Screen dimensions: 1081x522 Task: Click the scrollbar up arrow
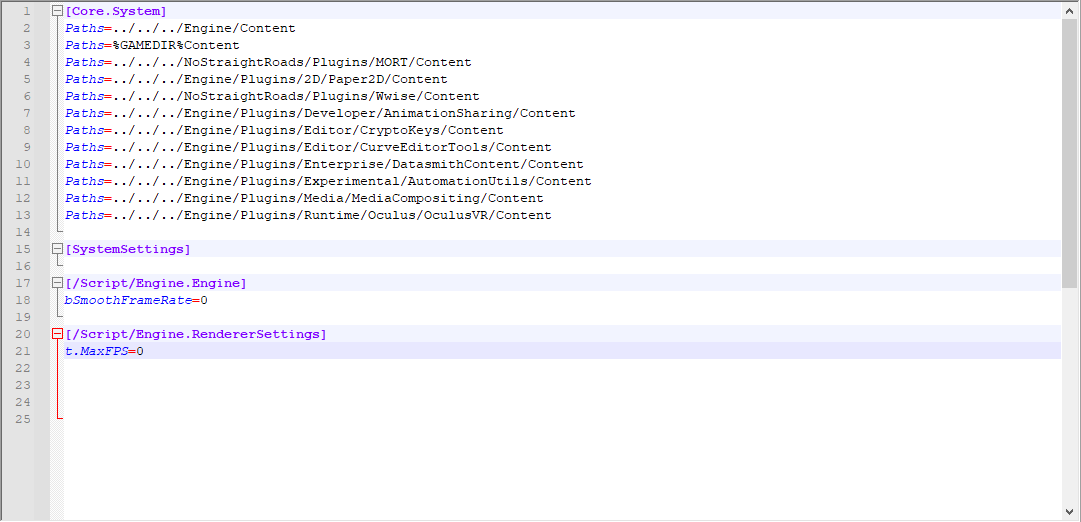pos(1070,11)
